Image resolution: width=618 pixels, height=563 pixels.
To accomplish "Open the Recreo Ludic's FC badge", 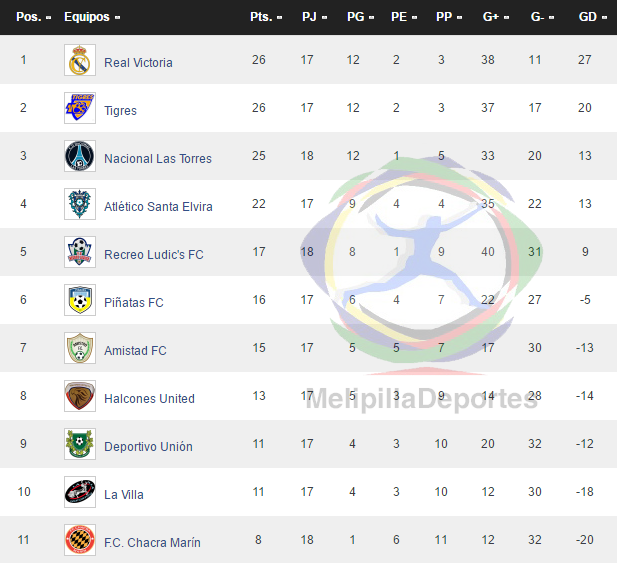I will point(80,252).
